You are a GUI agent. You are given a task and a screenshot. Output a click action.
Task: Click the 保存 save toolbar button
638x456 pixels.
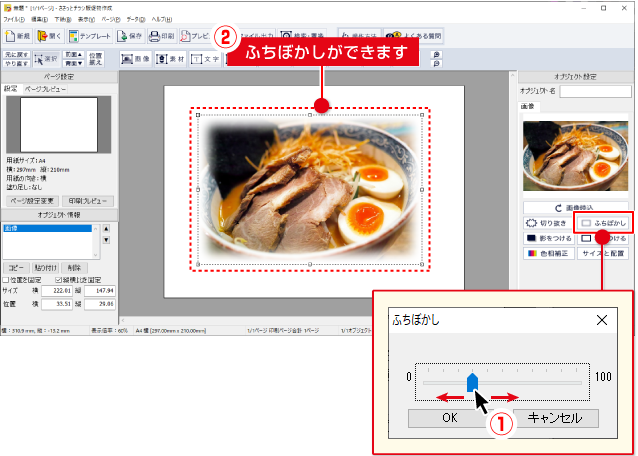[x=129, y=36]
